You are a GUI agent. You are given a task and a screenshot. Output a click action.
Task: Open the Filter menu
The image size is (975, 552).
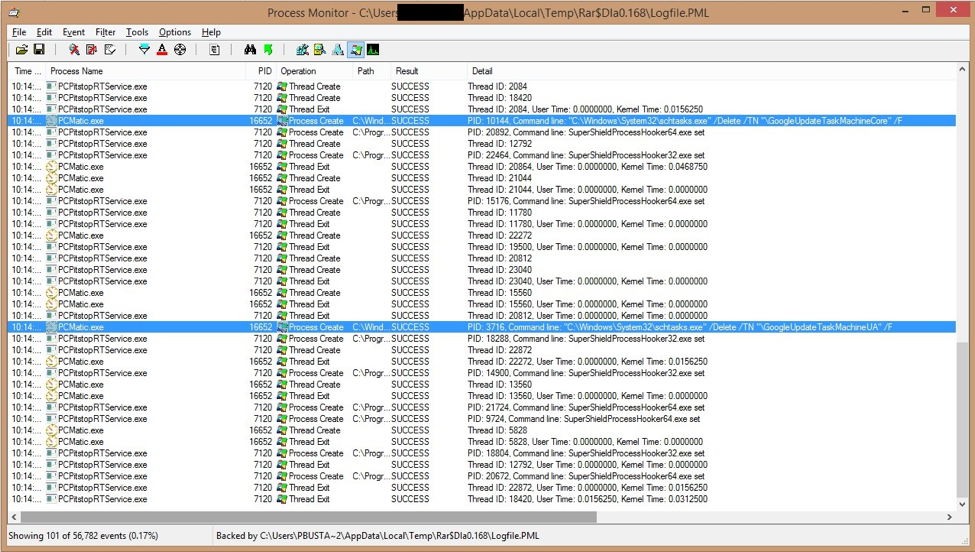pyautogui.click(x=105, y=32)
